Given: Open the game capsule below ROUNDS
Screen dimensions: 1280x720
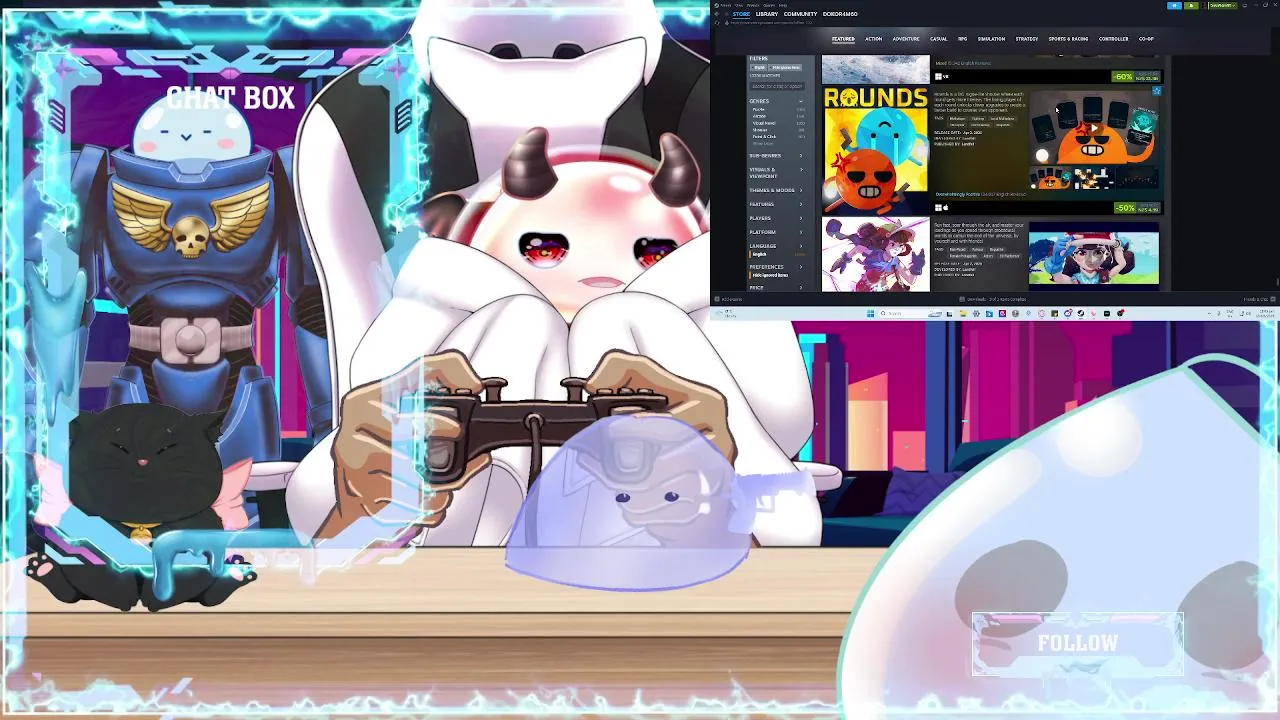Looking at the screenshot, I should click(x=875, y=255).
